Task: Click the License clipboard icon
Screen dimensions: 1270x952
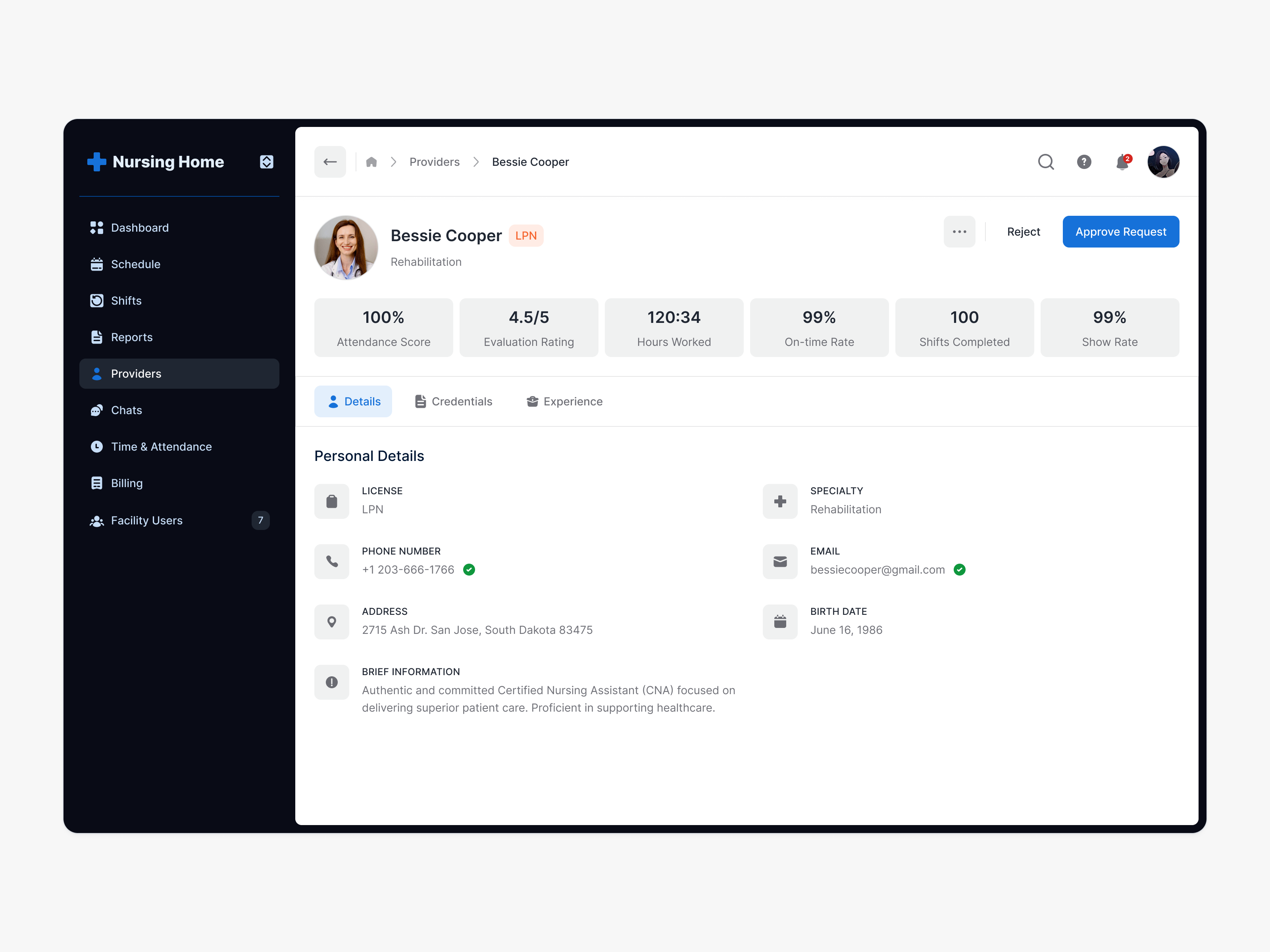Action: (332, 501)
